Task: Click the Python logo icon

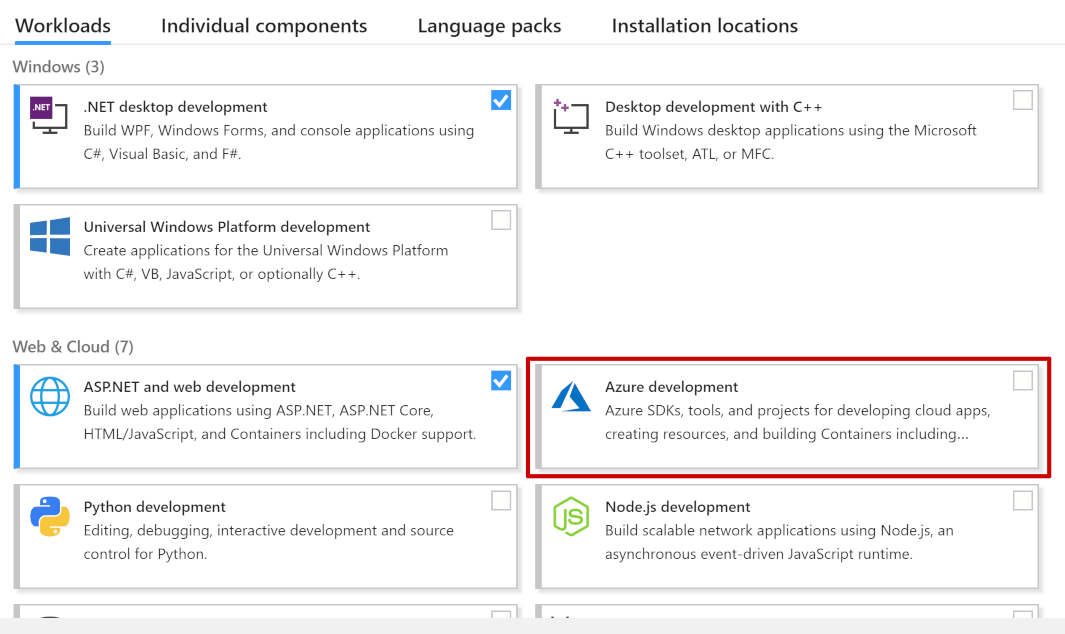Action: tap(50, 516)
